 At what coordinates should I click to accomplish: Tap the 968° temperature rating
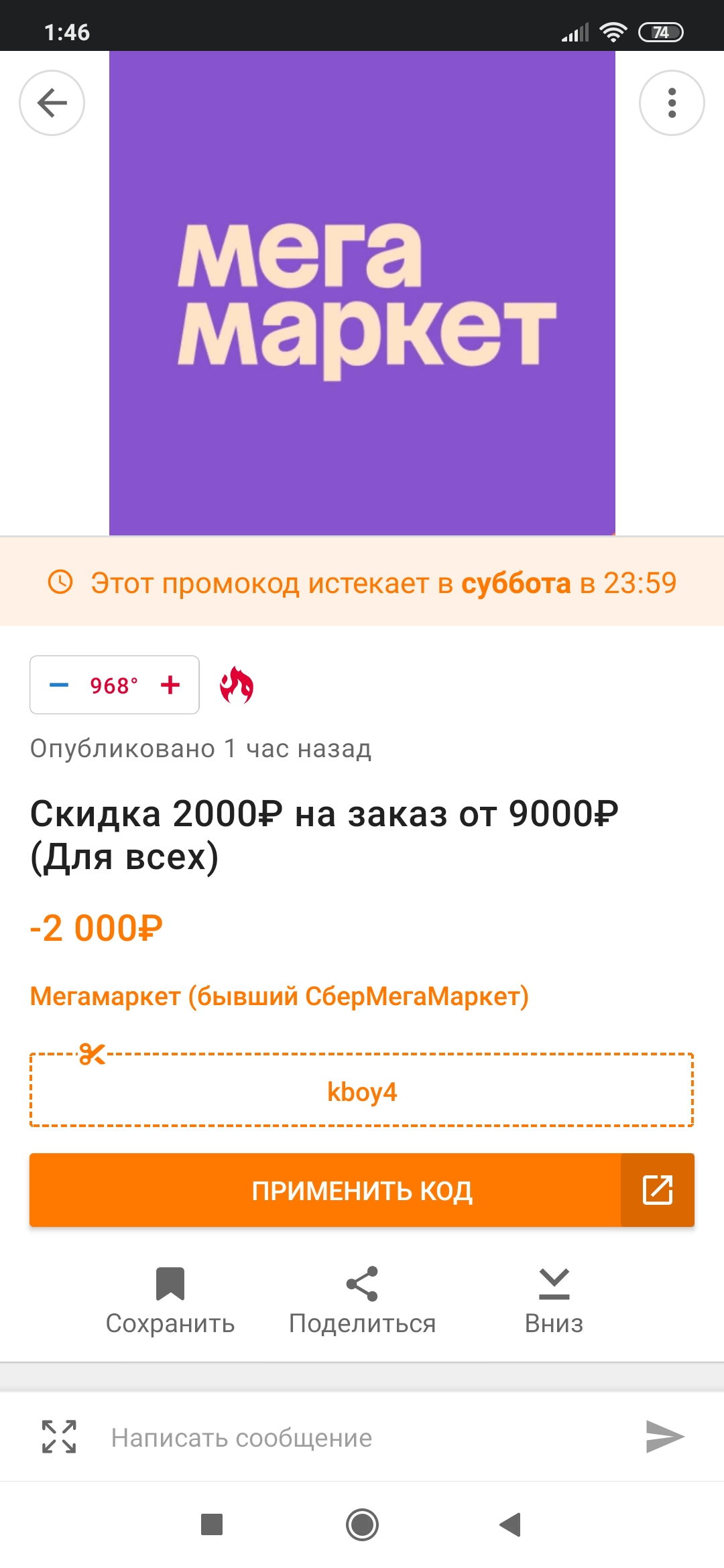click(114, 685)
